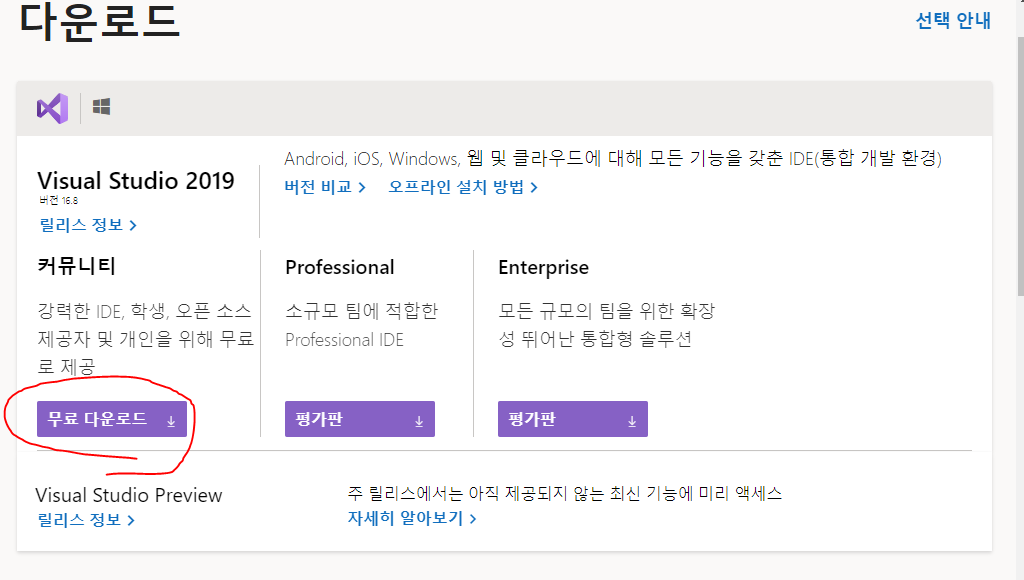Viewport: 1024px width, 580px height.
Task: Click the page's vertical scrollbar
Action: [1019, 167]
